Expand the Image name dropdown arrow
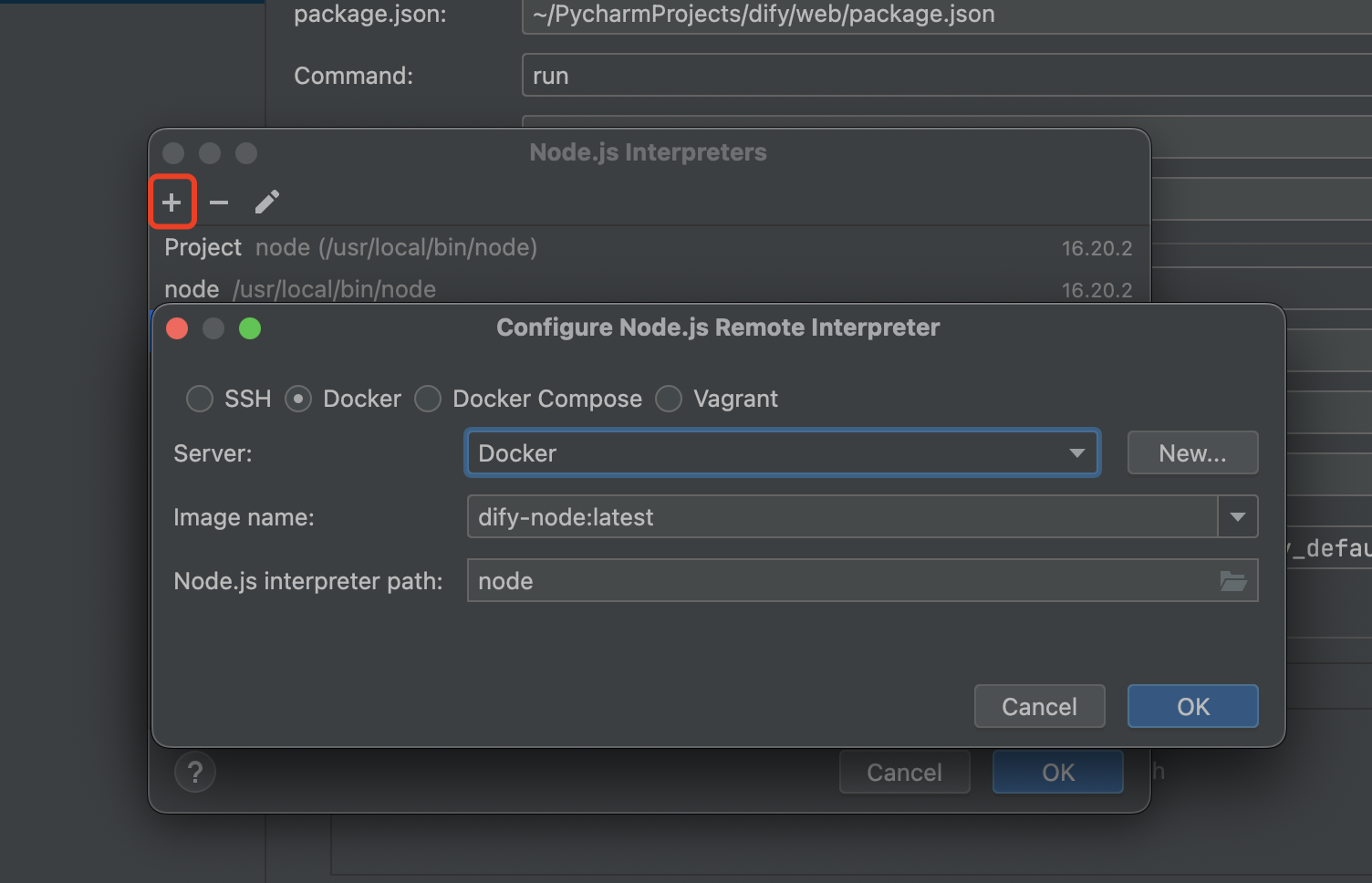Screen dimensions: 1372x883 coord(1238,517)
